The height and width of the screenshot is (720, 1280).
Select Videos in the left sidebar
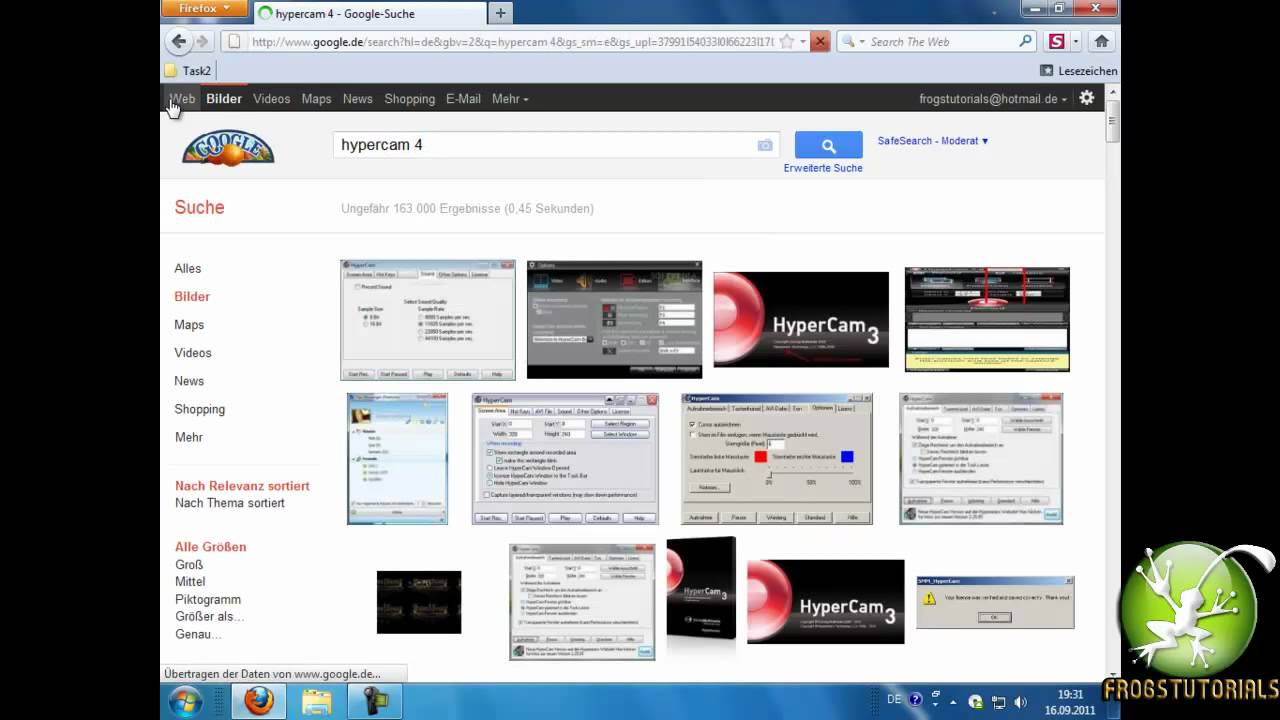pos(193,353)
